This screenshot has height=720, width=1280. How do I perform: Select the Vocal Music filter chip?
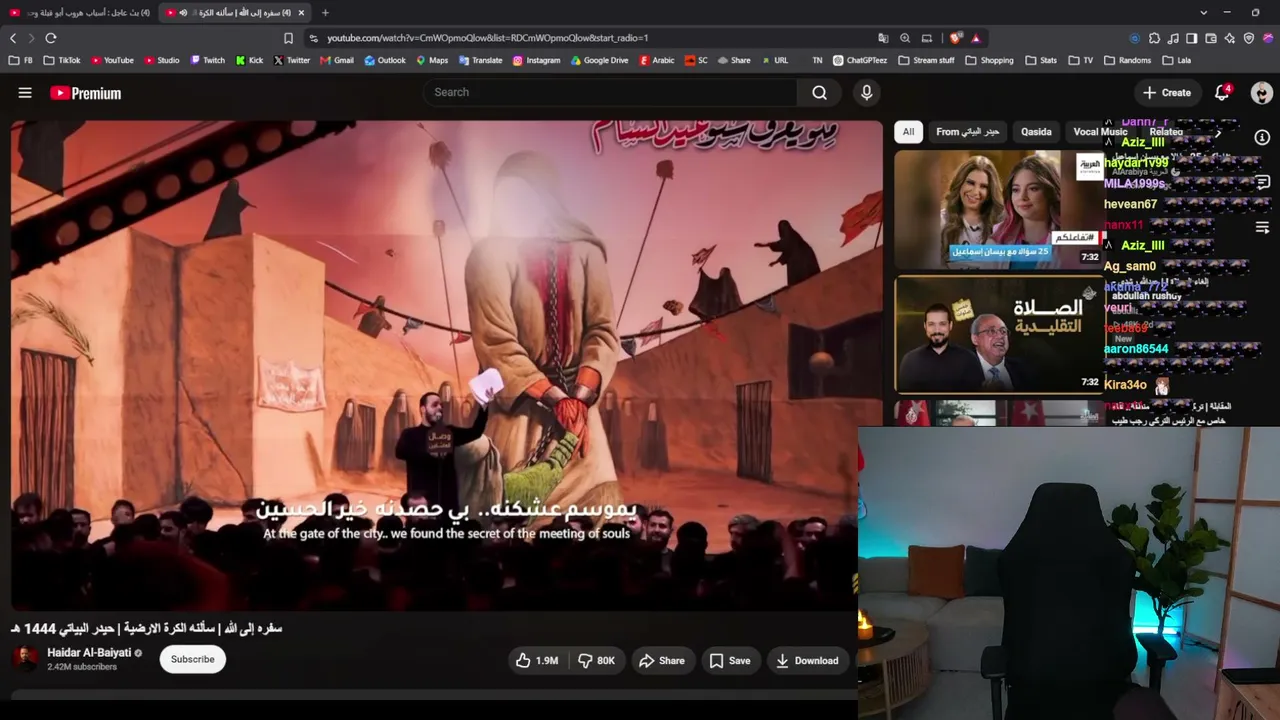click(1100, 132)
